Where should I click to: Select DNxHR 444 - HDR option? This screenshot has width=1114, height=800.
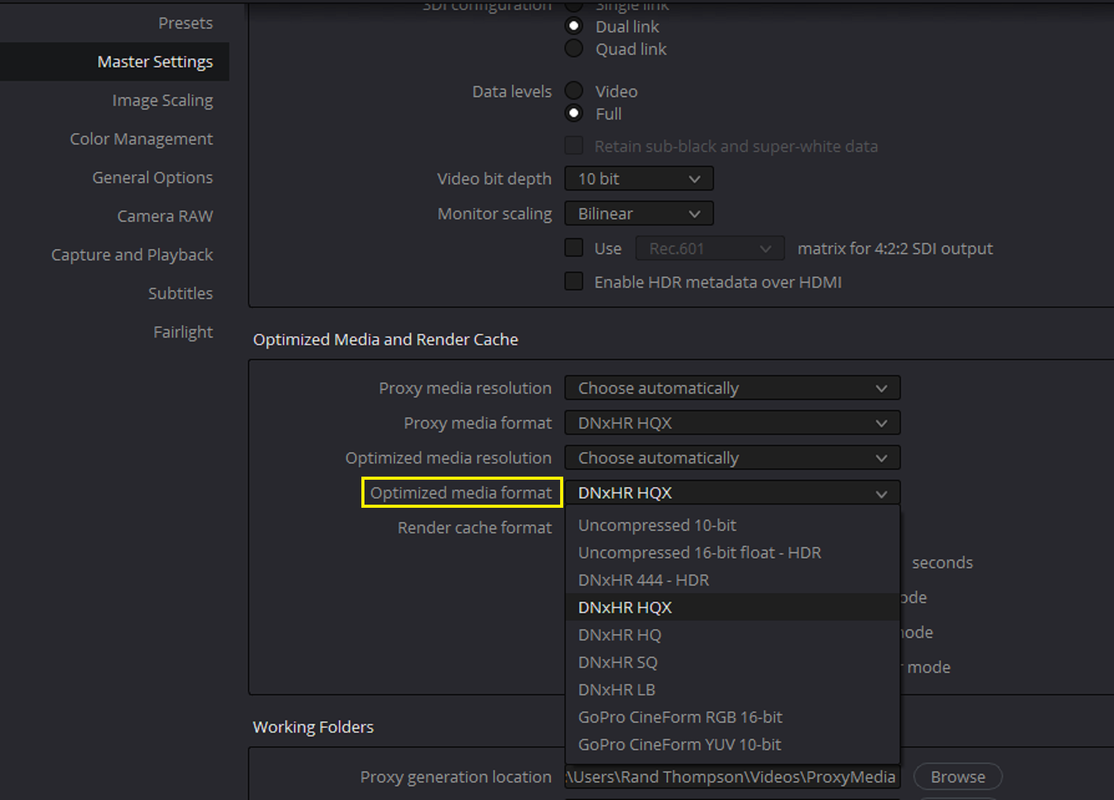pyautogui.click(x=732, y=580)
